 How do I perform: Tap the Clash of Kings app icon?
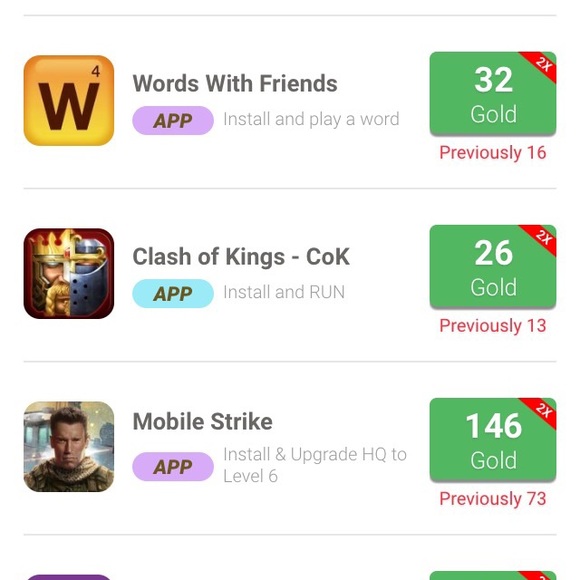tap(69, 273)
